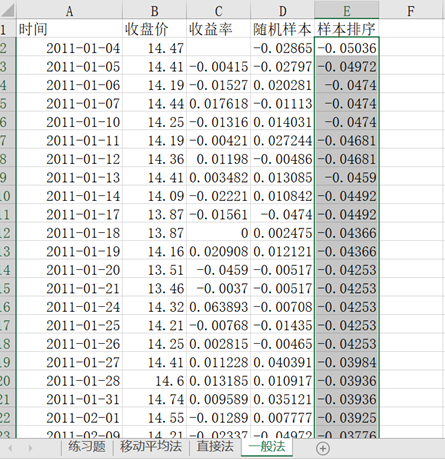Image resolution: width=445 pixels, height=459 pixels.
Task: Select date cell 2011-01-04
Action: (69, 47)
